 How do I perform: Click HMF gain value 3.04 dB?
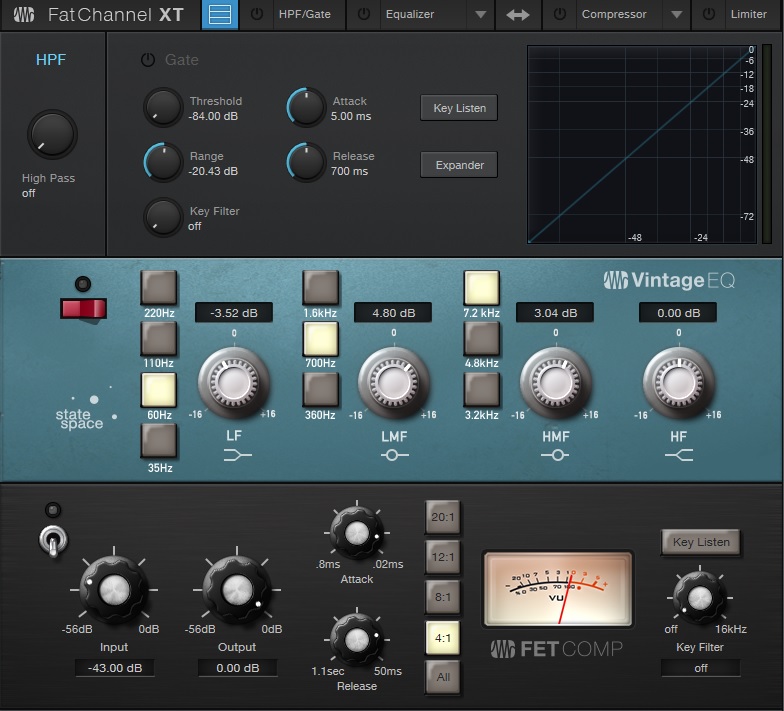pos(556,313)
